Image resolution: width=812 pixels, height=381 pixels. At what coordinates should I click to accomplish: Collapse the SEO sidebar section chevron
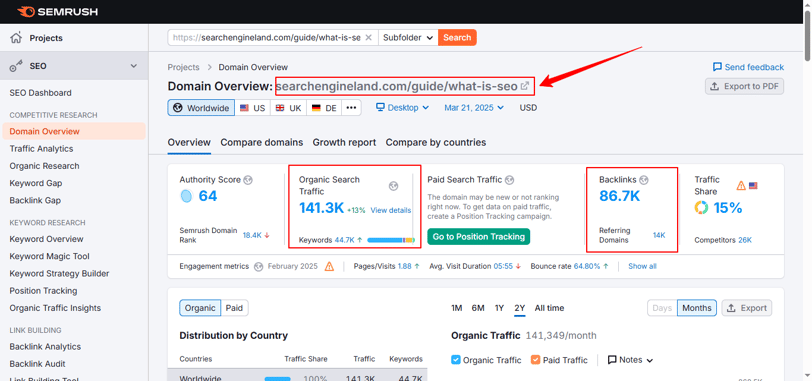click(x=134, y=66)
